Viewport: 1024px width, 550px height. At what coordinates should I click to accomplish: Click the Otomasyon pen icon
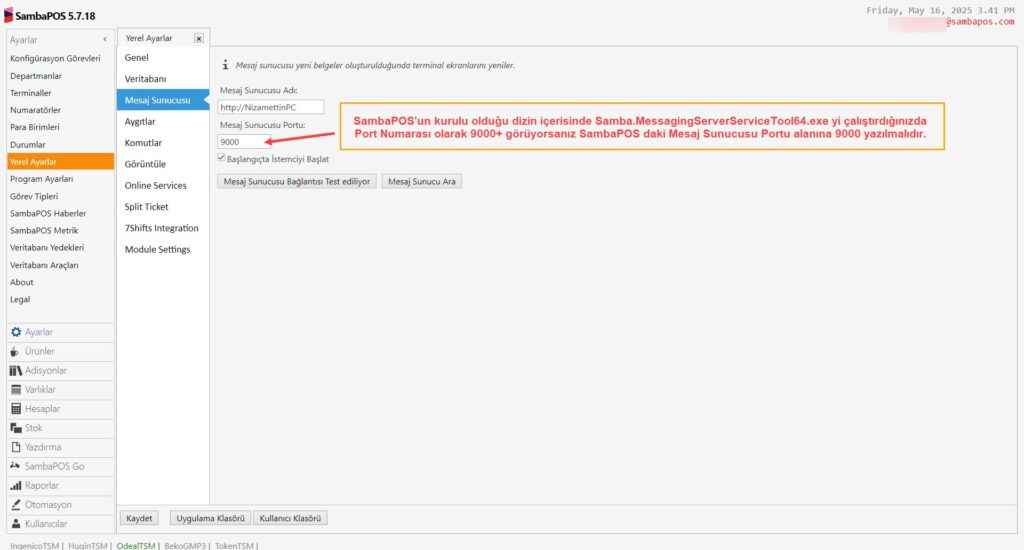[x=16, y=504]
